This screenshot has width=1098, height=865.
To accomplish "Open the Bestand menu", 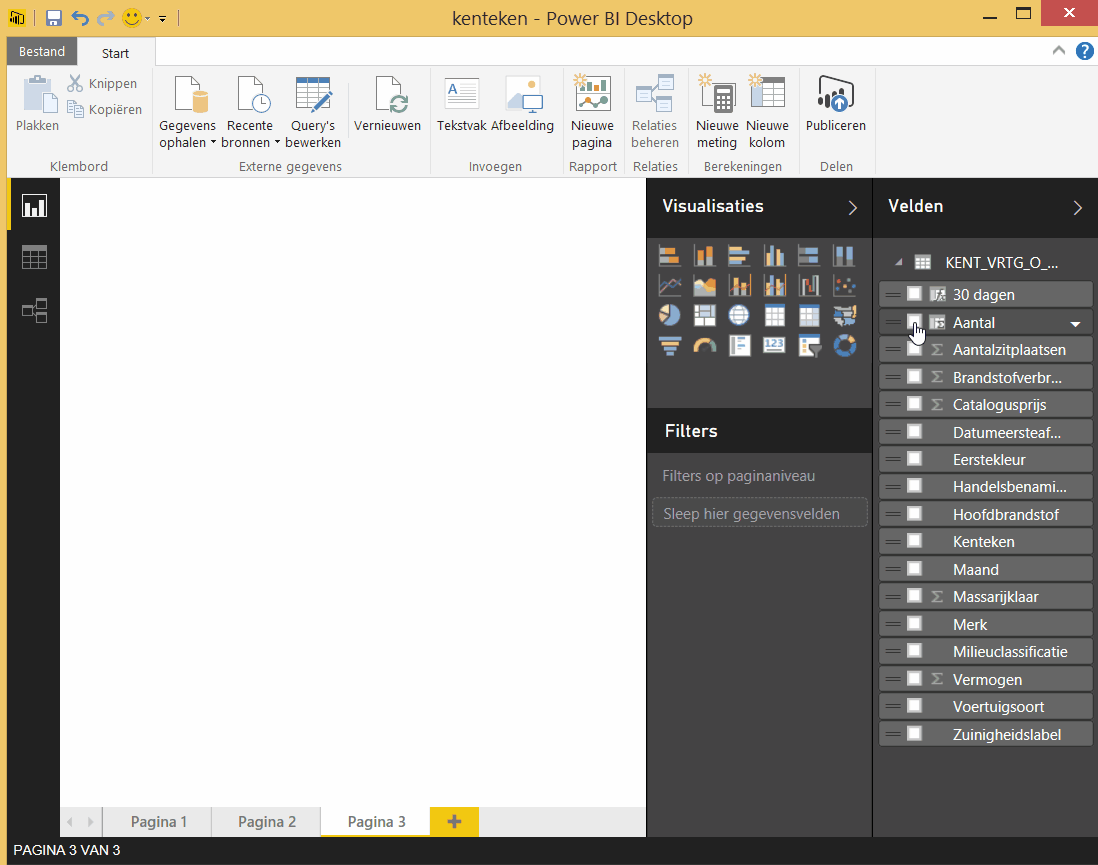I will pos(42,52).
